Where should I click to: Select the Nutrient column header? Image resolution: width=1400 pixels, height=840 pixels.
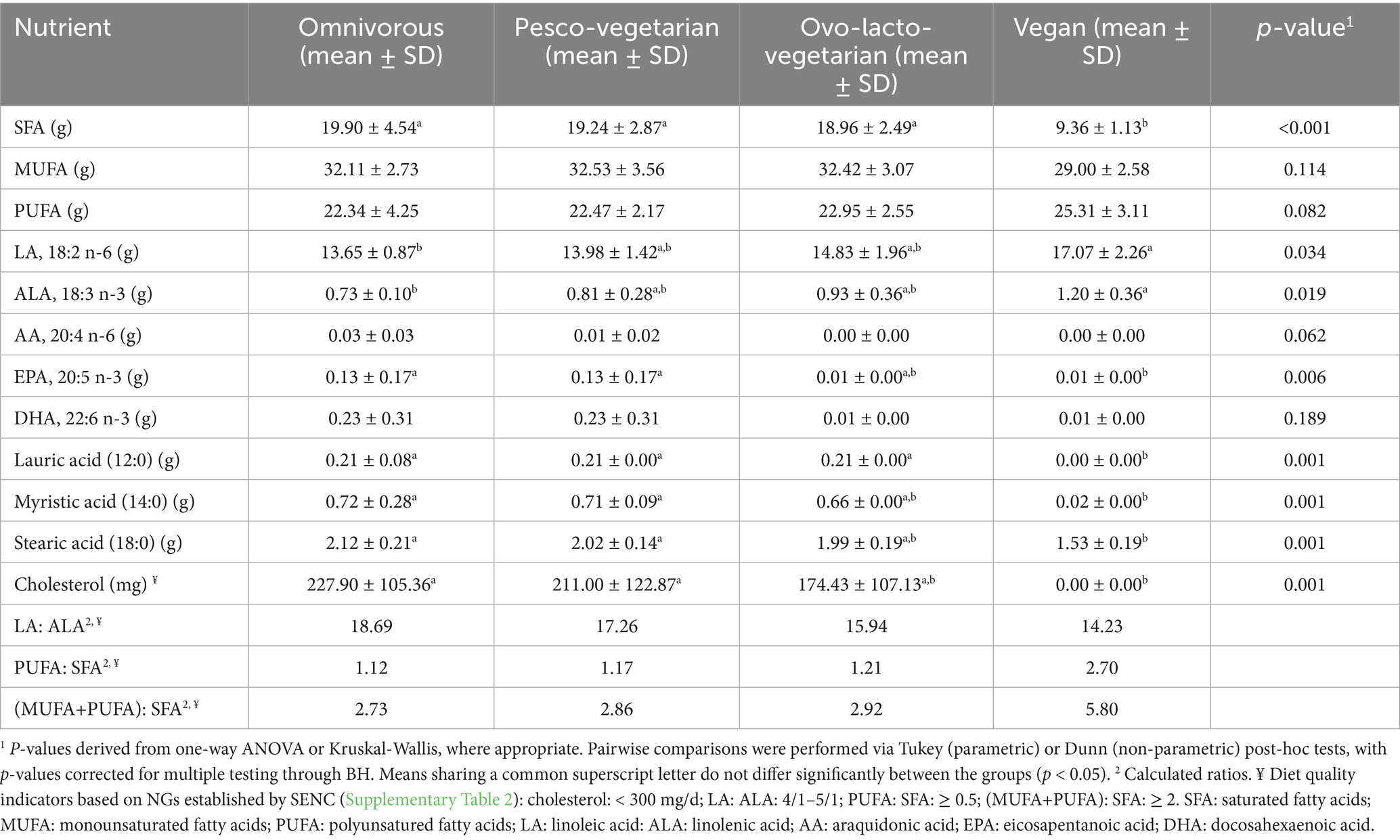click(x=63, y=28)
